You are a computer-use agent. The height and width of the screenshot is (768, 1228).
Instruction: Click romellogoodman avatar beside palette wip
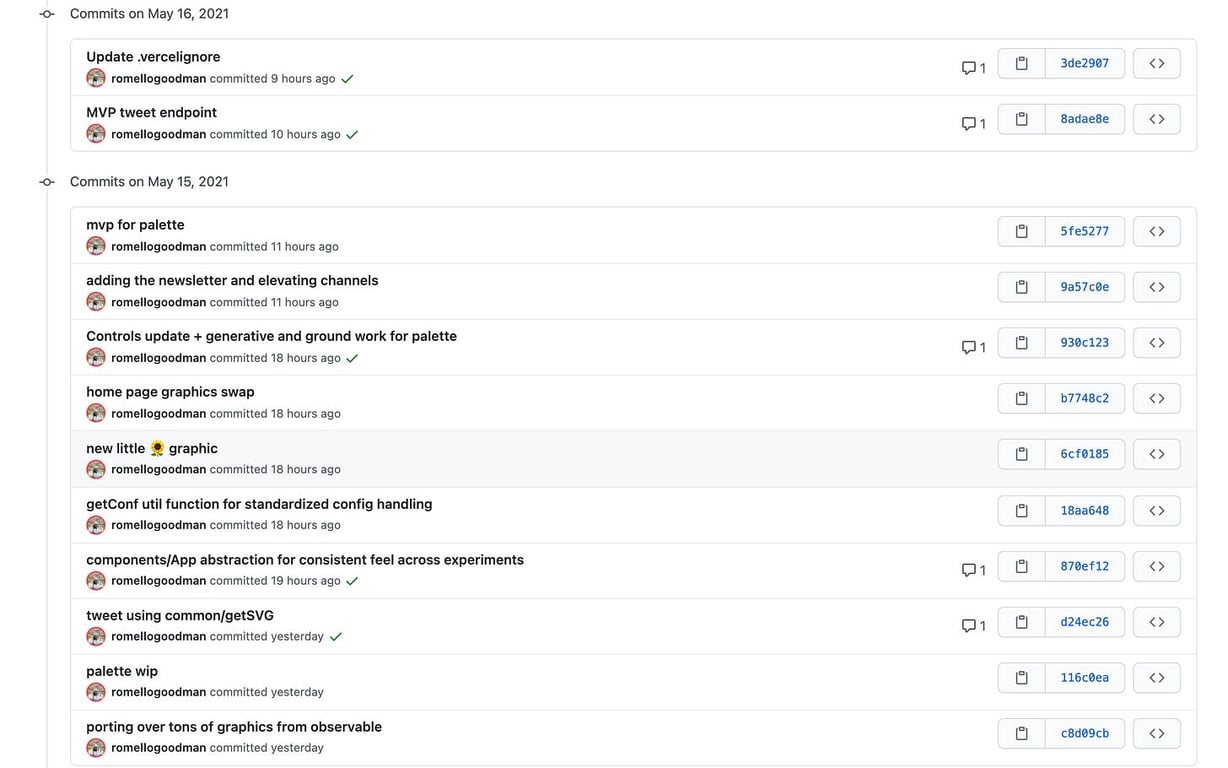[96, 692]
